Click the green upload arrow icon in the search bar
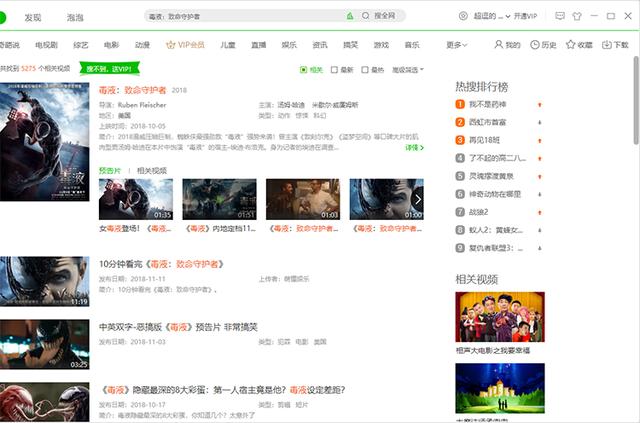 pos(350,16)
